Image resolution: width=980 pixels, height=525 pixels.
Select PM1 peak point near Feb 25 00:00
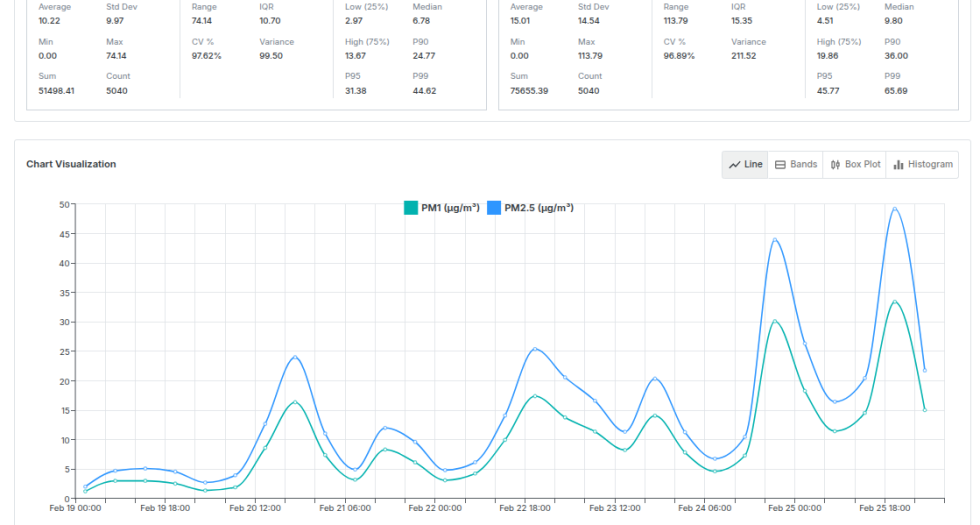tap(775, 322)
